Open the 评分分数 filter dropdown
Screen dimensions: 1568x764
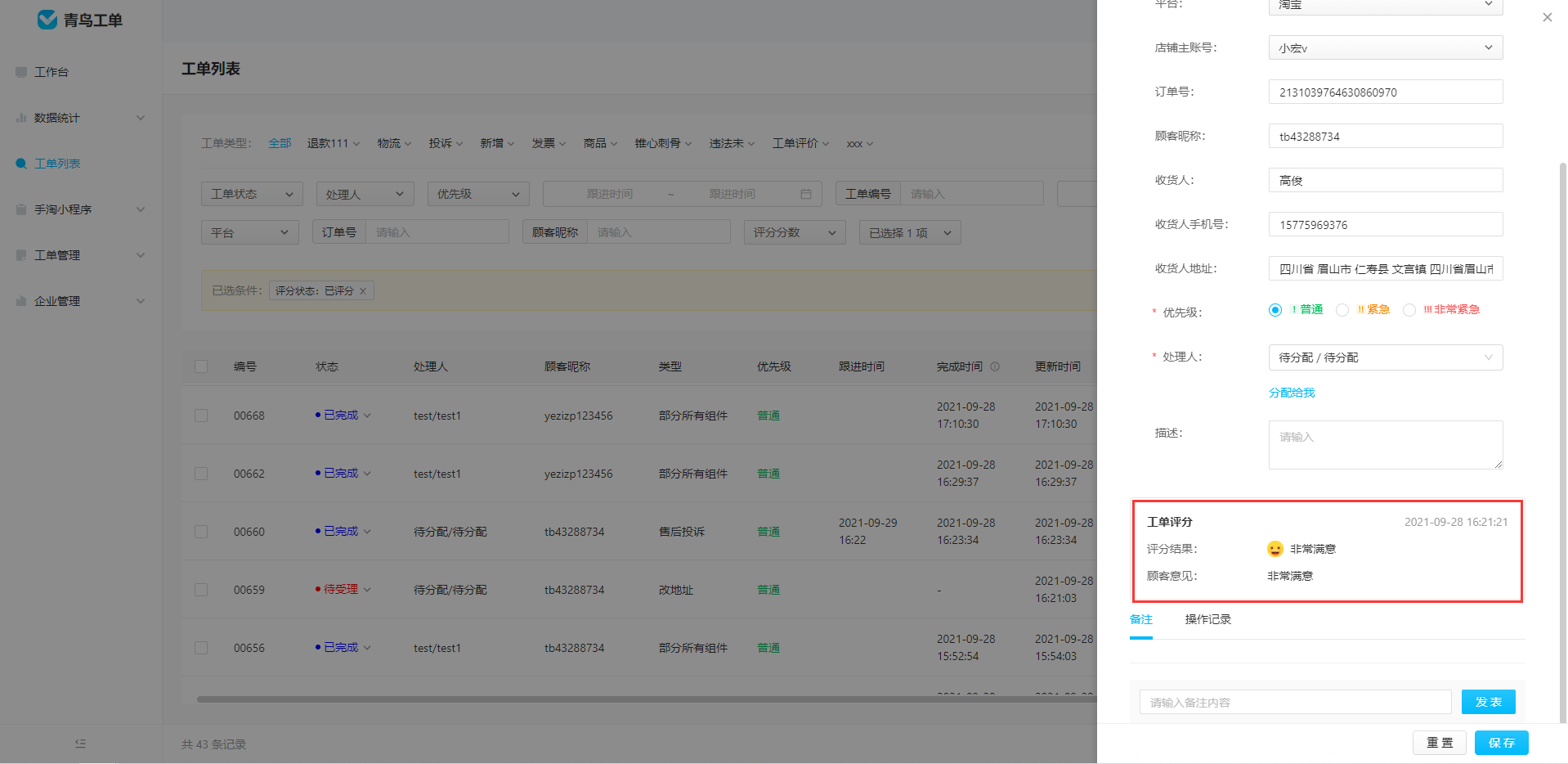click(795, 232)
